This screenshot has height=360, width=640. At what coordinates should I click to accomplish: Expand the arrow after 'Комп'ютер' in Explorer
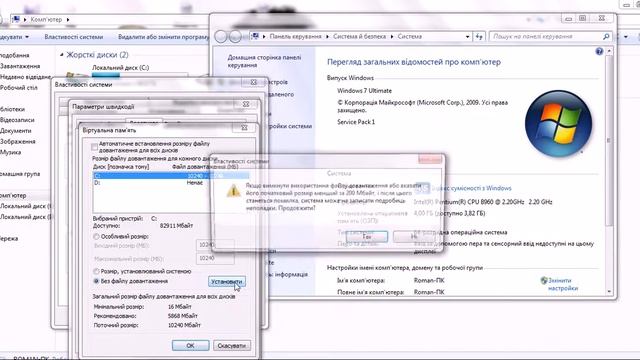(x=68, y=20)
